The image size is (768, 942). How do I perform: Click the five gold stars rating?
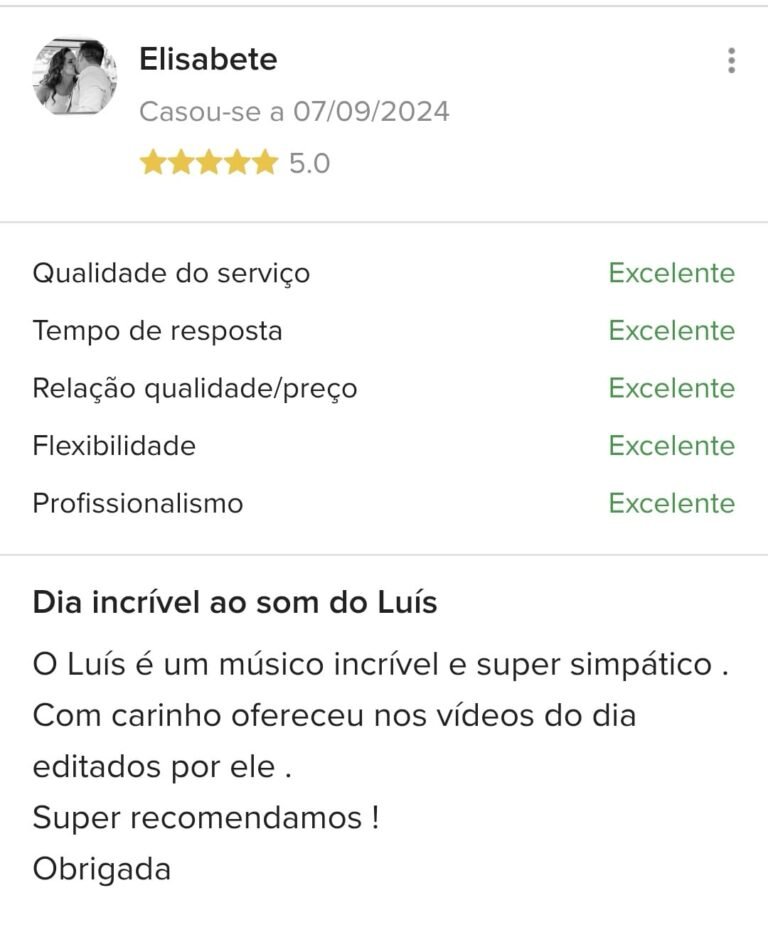(208, 162)
